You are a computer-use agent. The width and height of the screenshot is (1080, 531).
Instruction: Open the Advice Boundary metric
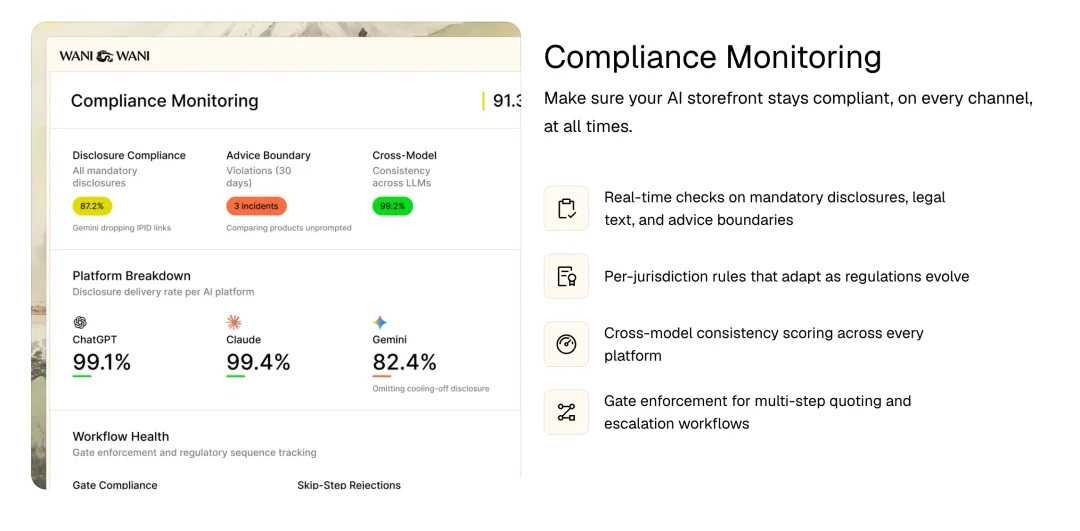(269, 156)
